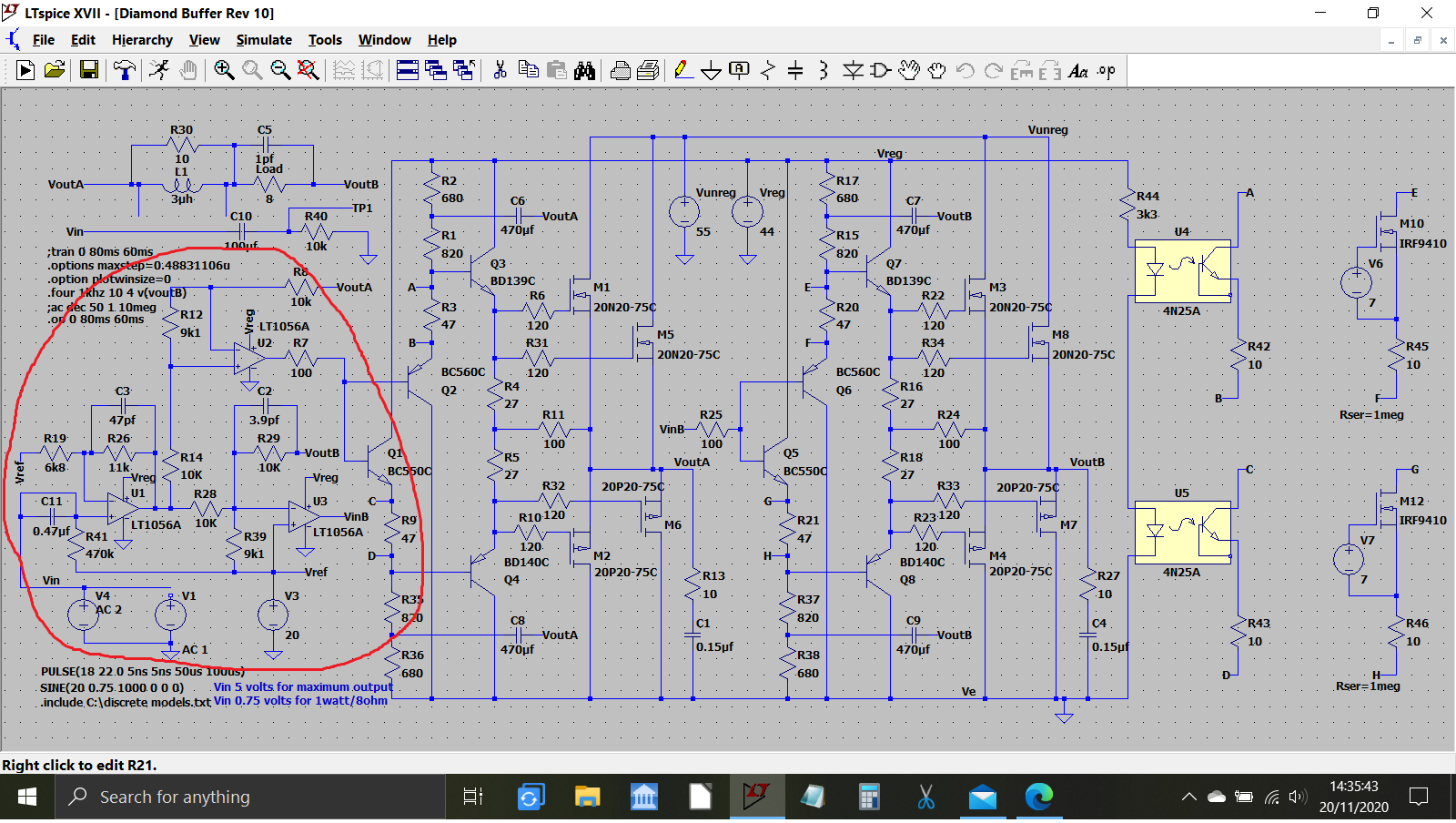Click the New Schematic toolbar icon
This screenshot has width=1456, height=823.
click(25, 70)
